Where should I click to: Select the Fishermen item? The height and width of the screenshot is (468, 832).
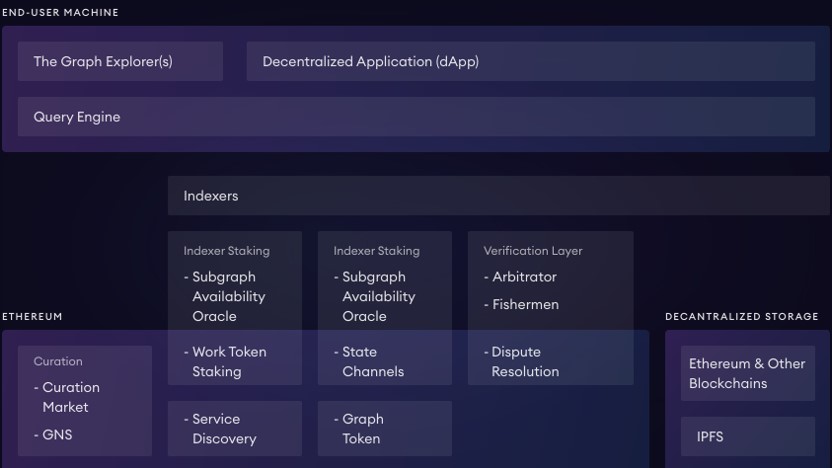pos(521,305)
